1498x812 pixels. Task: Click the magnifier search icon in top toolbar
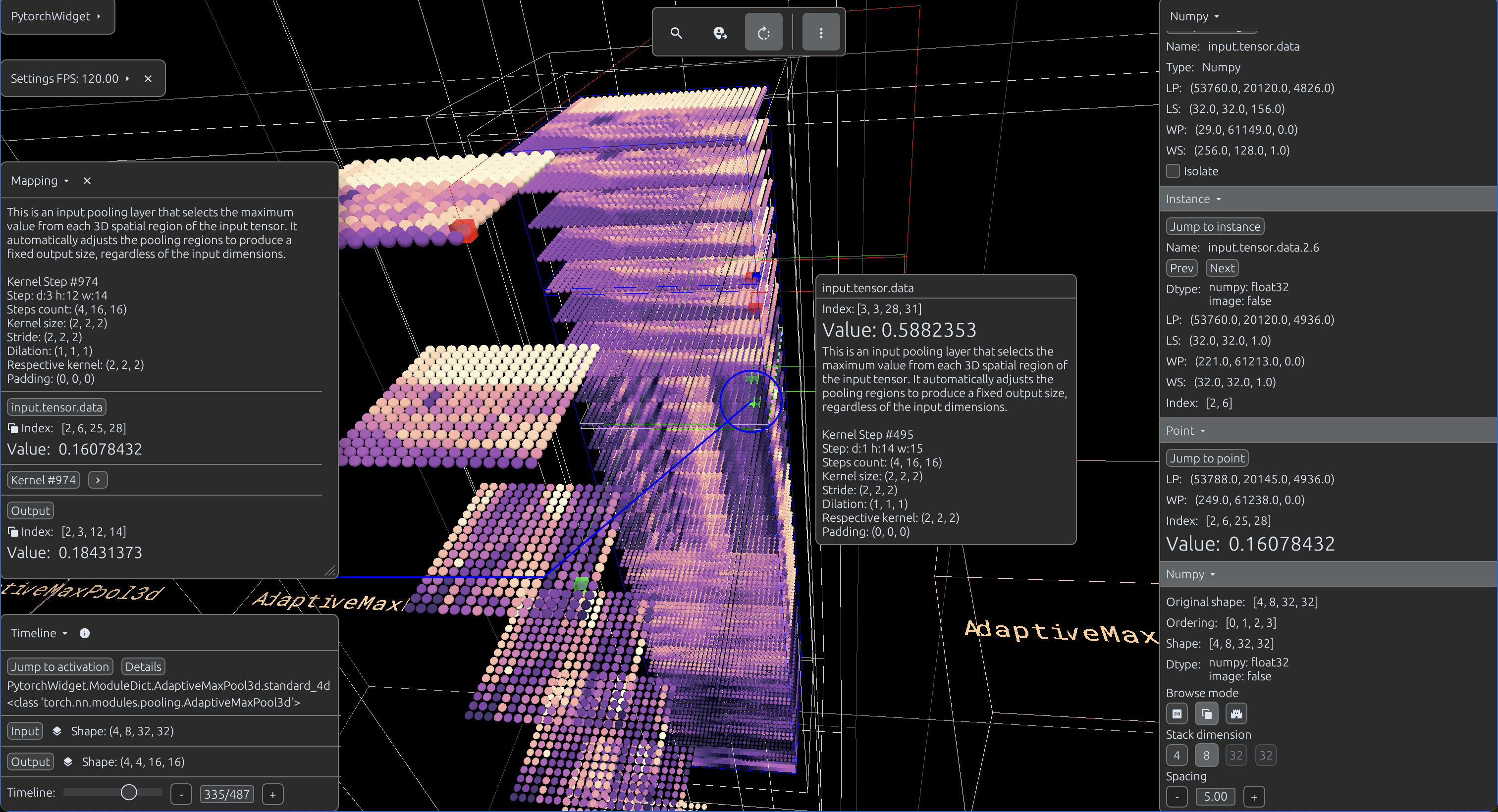[676, 33]
